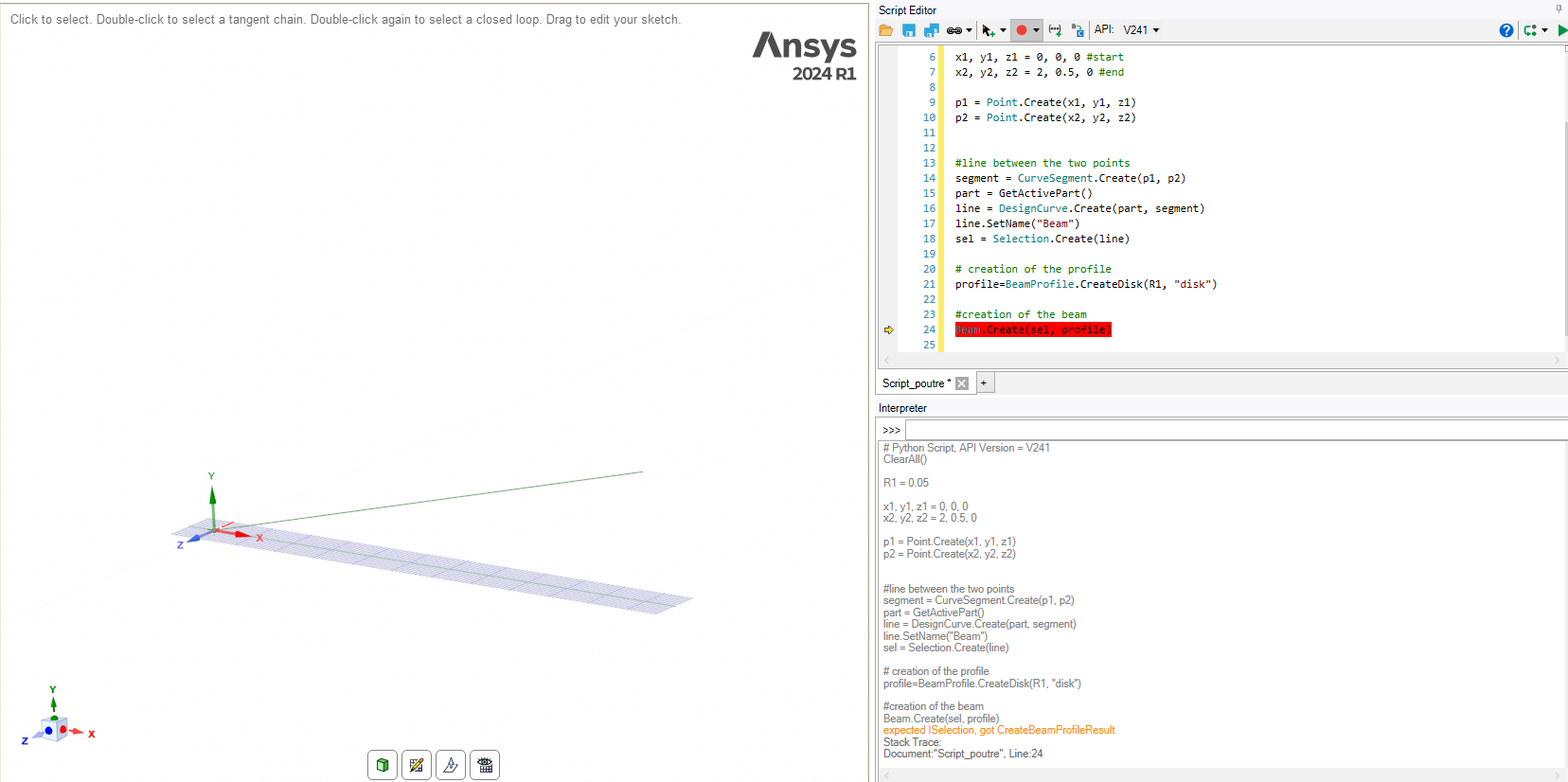
Task: Pin the Script Editor panel
Action: [x=1559, y=9]
